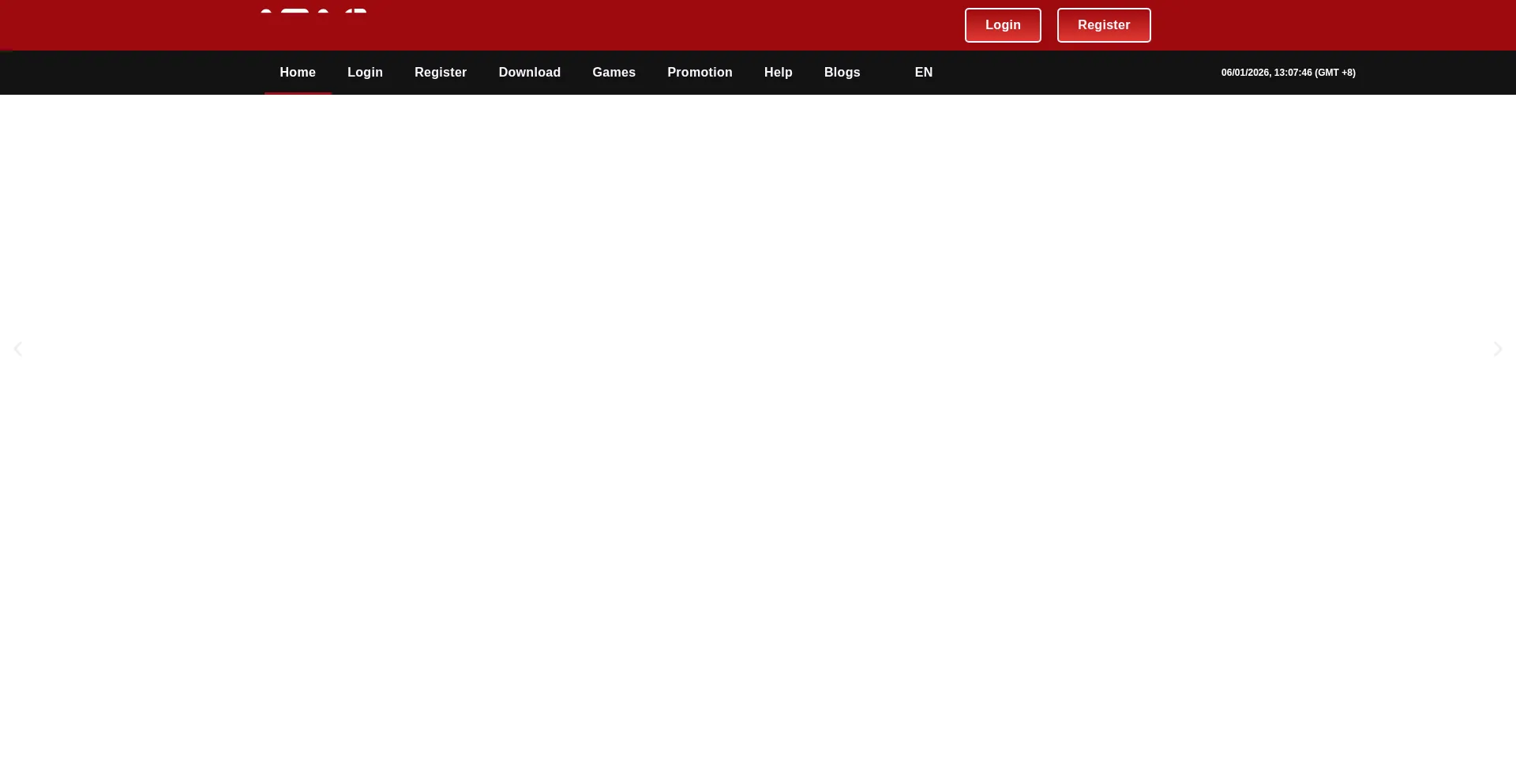Select the Home navigation tab

pos(298,73)
